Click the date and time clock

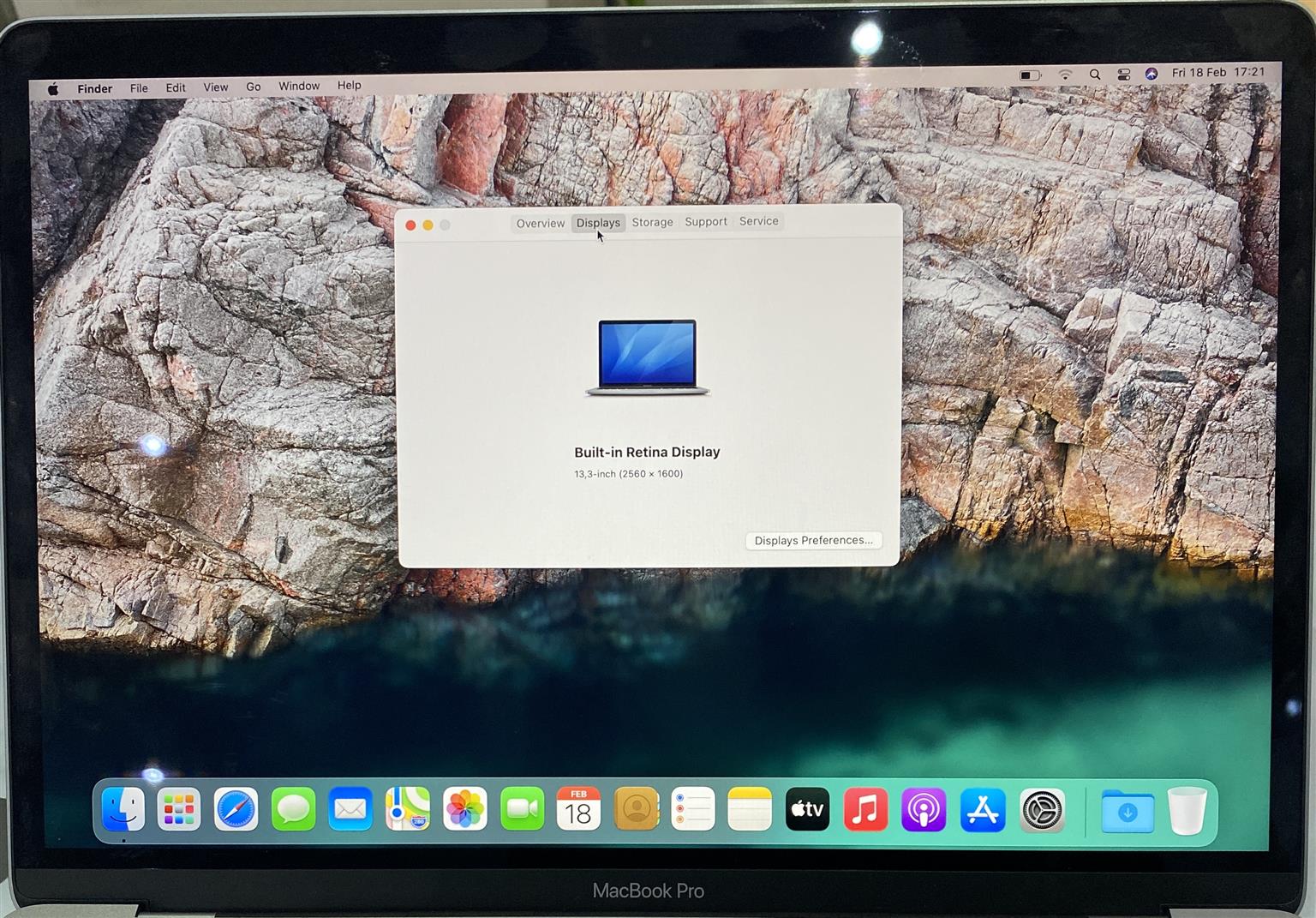click(x=1217, y=73)
